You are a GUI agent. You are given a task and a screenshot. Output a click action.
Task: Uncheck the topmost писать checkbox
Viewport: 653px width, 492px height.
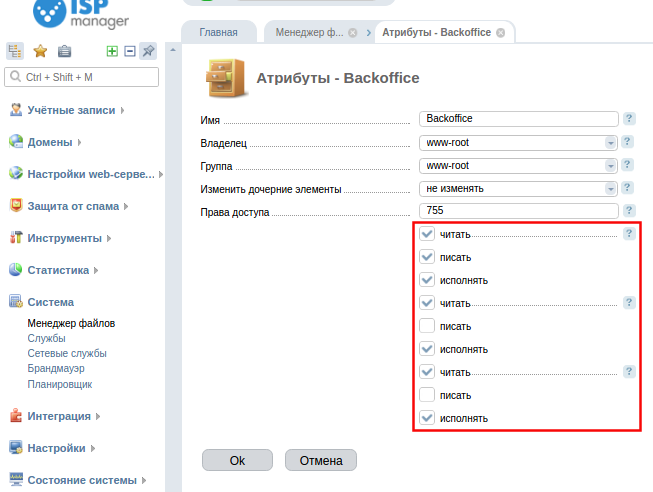427,257
